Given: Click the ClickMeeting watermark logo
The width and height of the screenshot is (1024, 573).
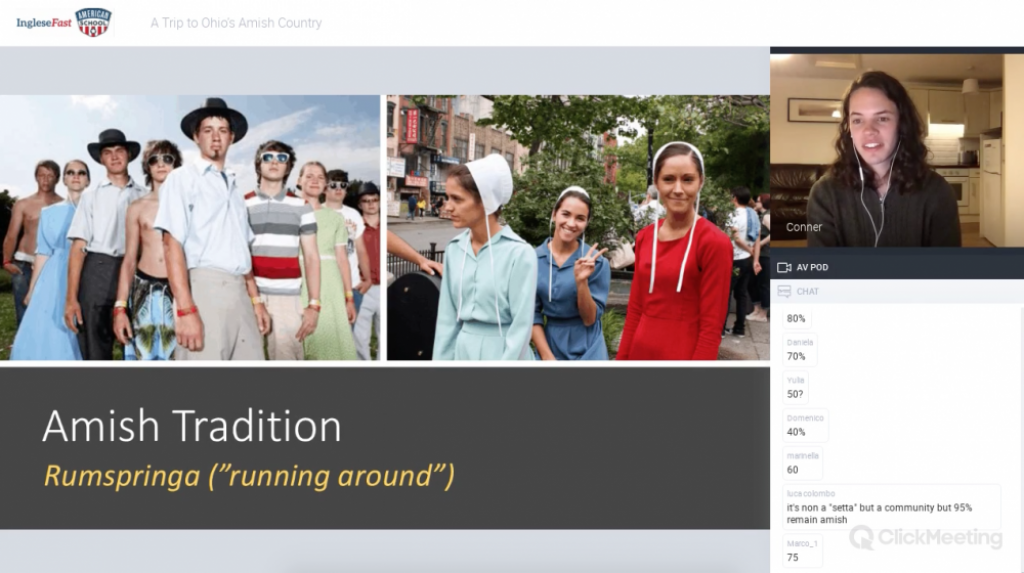Looking at the screenshot, I should click(x=925, y=538).
